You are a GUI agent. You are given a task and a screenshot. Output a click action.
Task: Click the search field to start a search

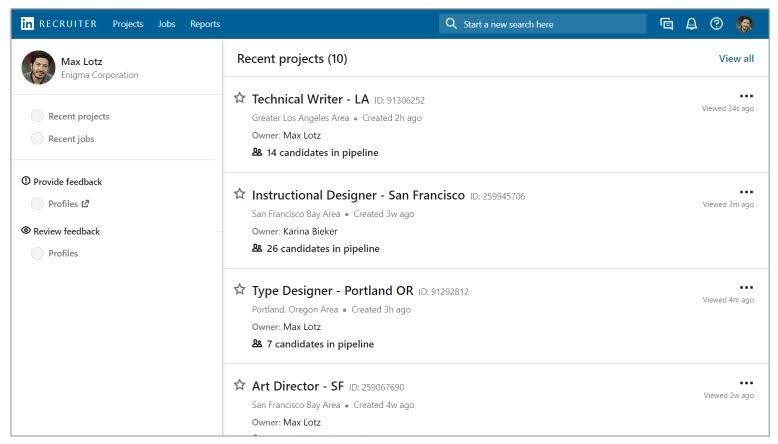point(543,24)
